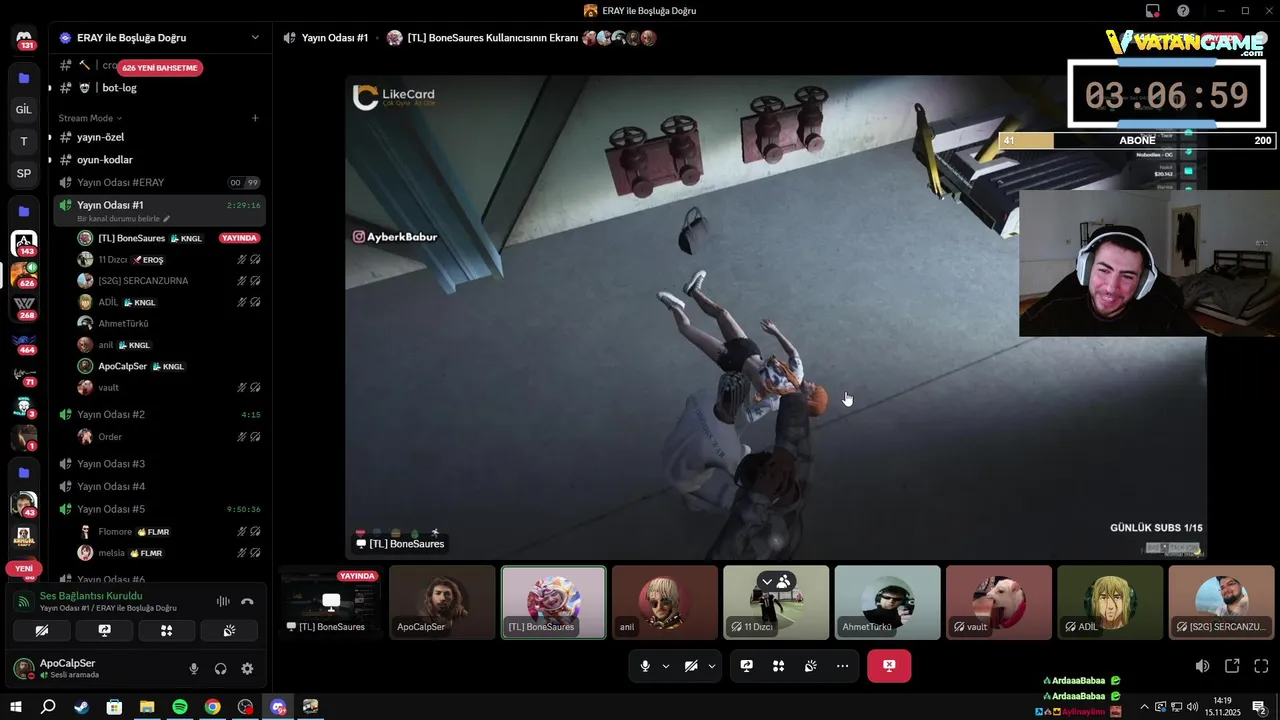The image size is (1280, 720).
Task: Start an activity from voice panel
Action: (x=167, y=630)
